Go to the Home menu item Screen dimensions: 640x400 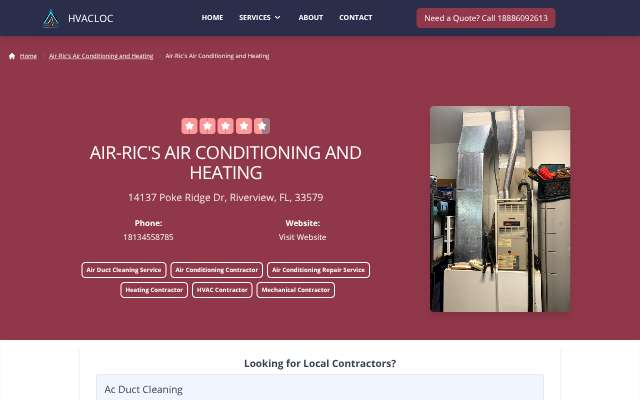[x=212, y=18]
